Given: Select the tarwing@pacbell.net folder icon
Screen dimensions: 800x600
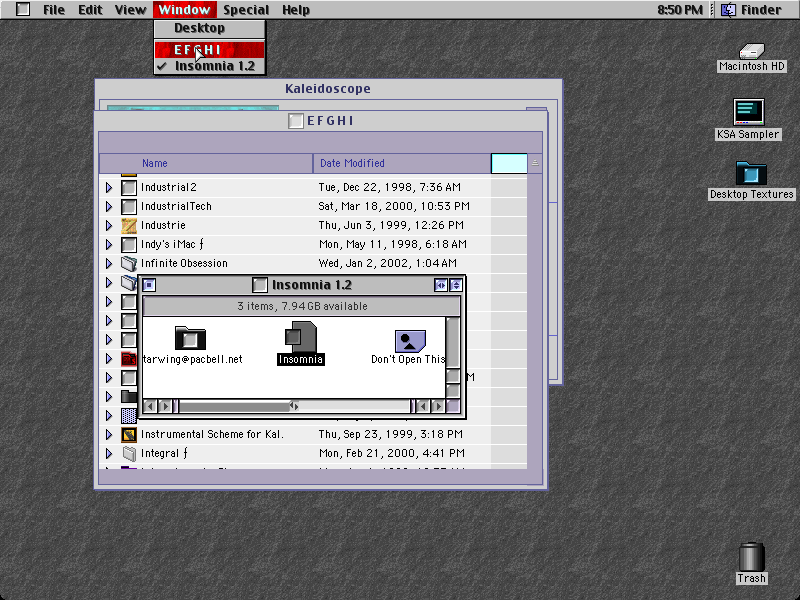Looking at the screenshot, I should (x=190, y=338).
